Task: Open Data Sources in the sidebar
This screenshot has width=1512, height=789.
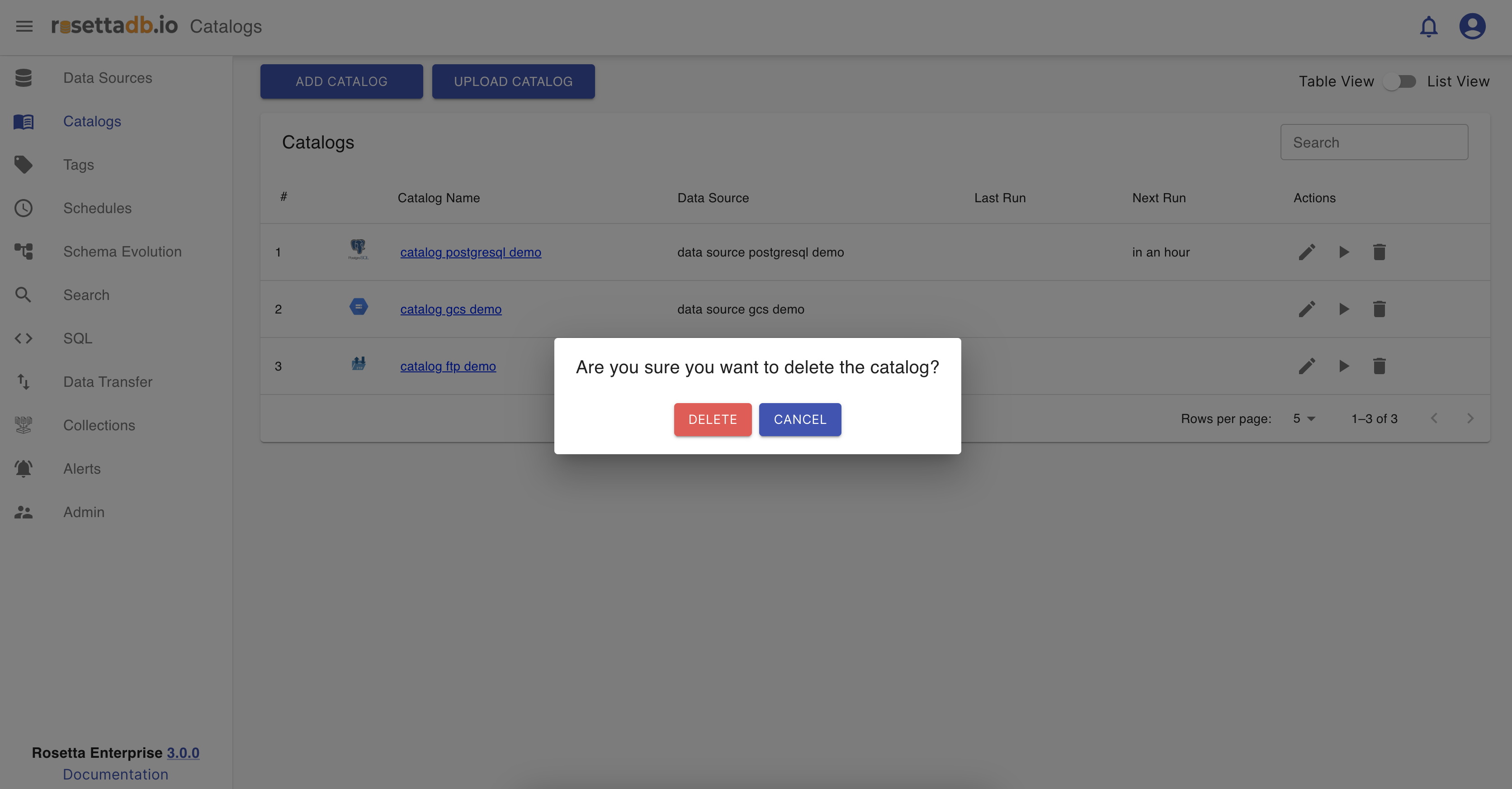Action: [108, 78]
